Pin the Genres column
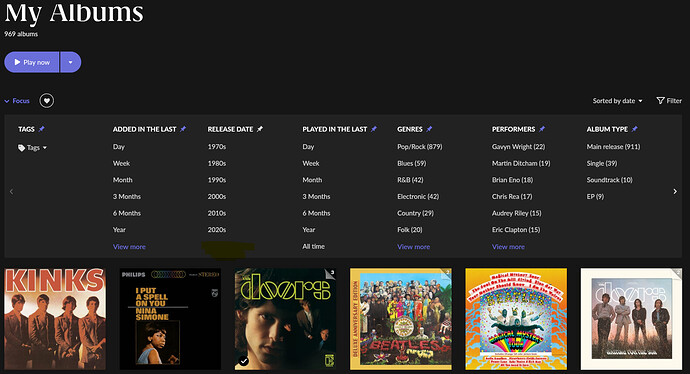The height and width of the screenshot is (374, 690). click(x=429, y=129)
